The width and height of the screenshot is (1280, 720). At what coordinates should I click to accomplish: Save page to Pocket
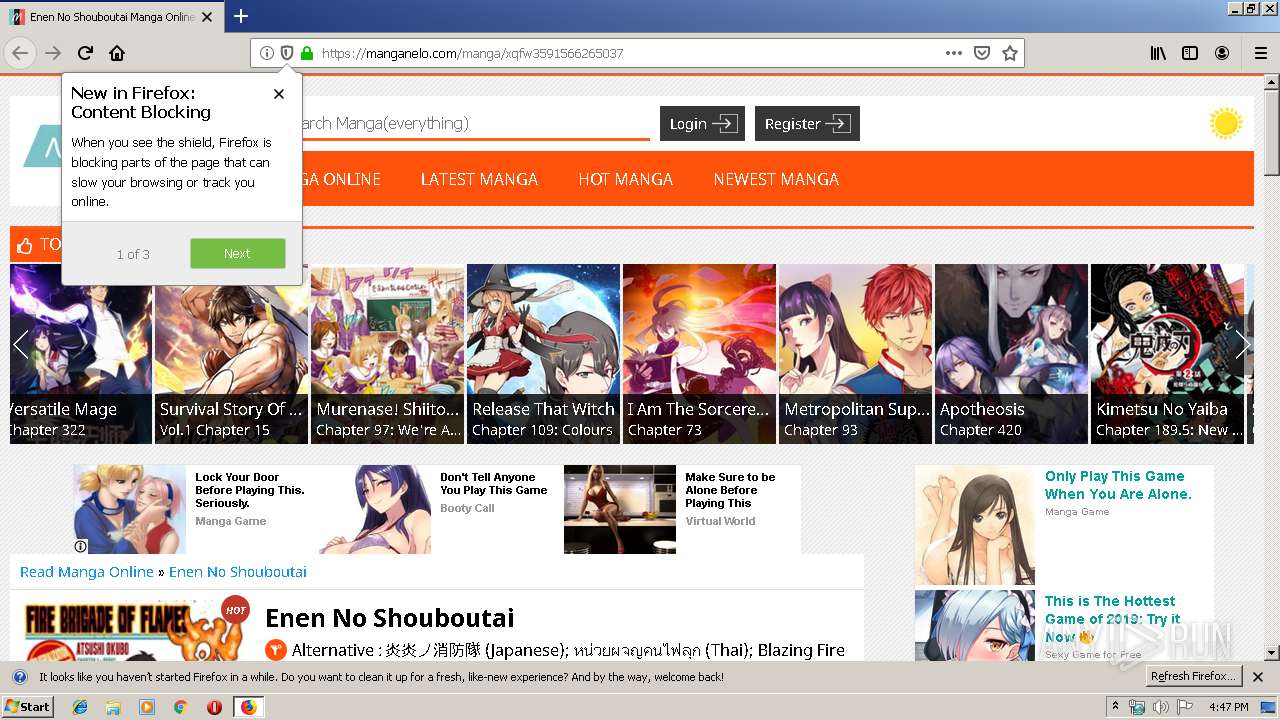click(982, 53)
